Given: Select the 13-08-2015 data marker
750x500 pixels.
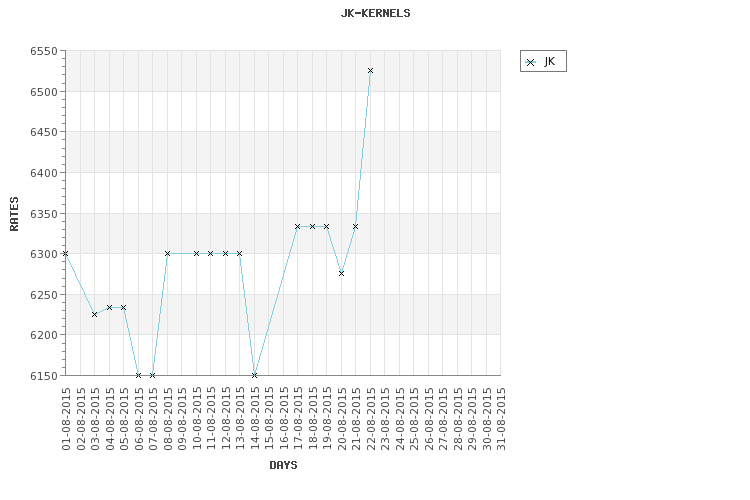Looking at the screenshot, I should pyautogui.click(x=240, y=253).
